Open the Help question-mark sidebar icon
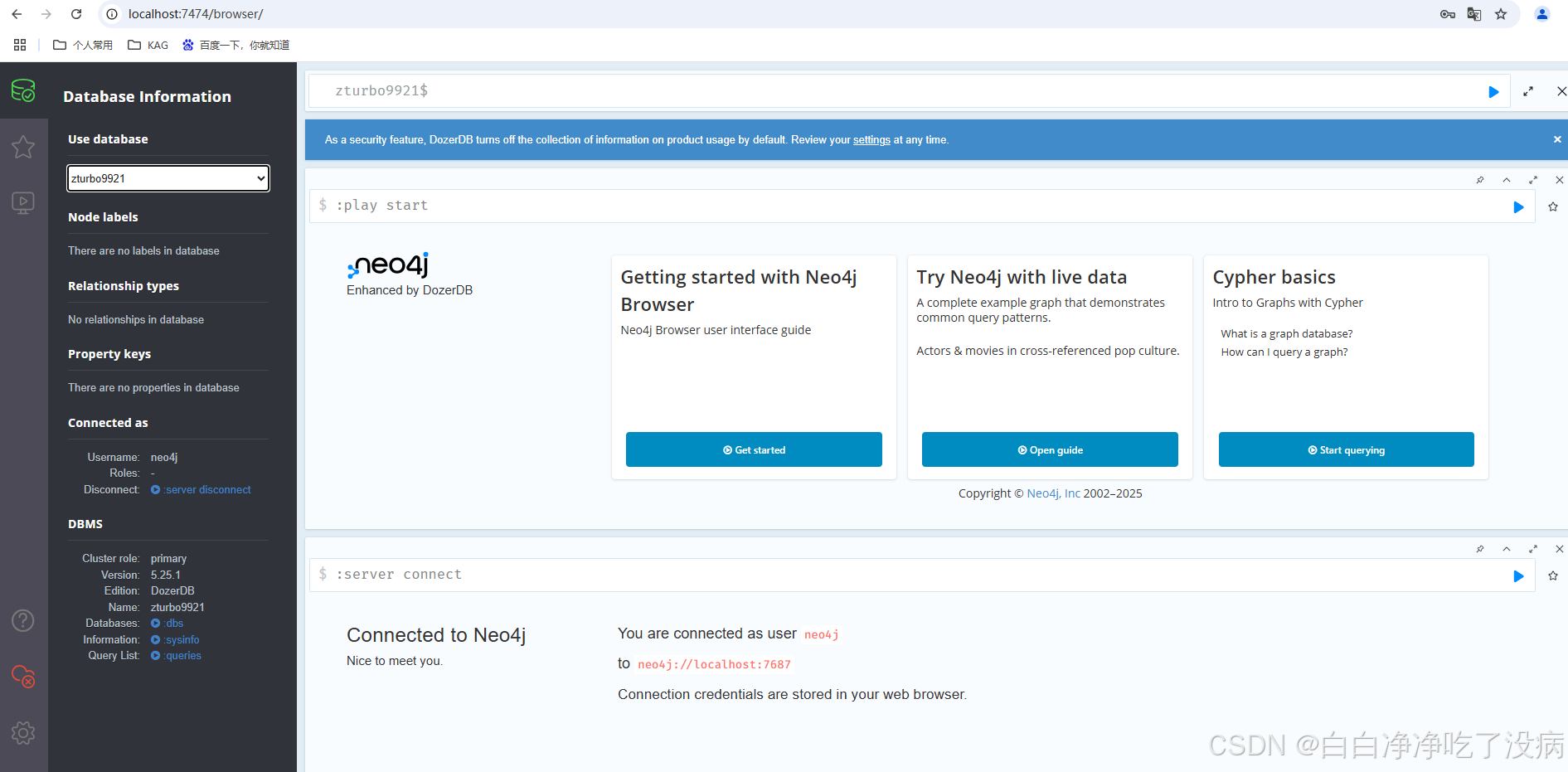This screenshot has height=772, width=1568. (23, 620)
